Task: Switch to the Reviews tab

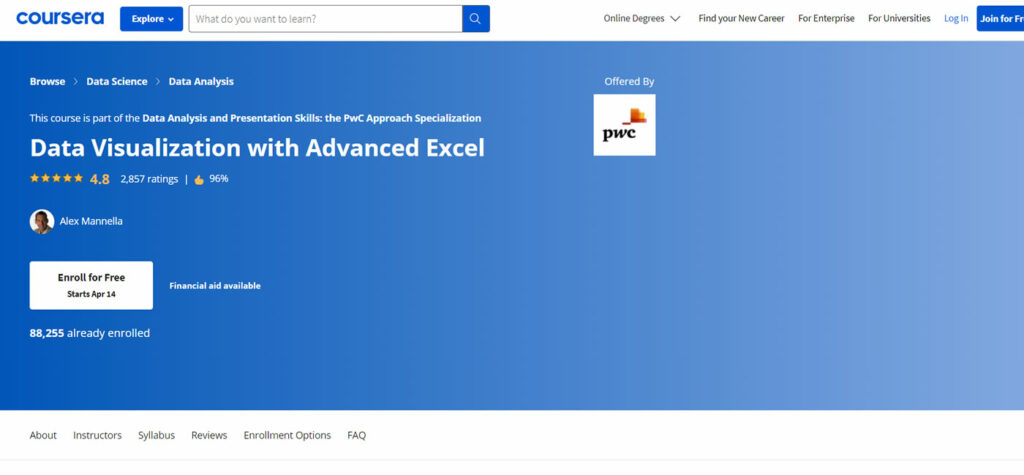Action: pyautogui.click(x=209, y=435)
